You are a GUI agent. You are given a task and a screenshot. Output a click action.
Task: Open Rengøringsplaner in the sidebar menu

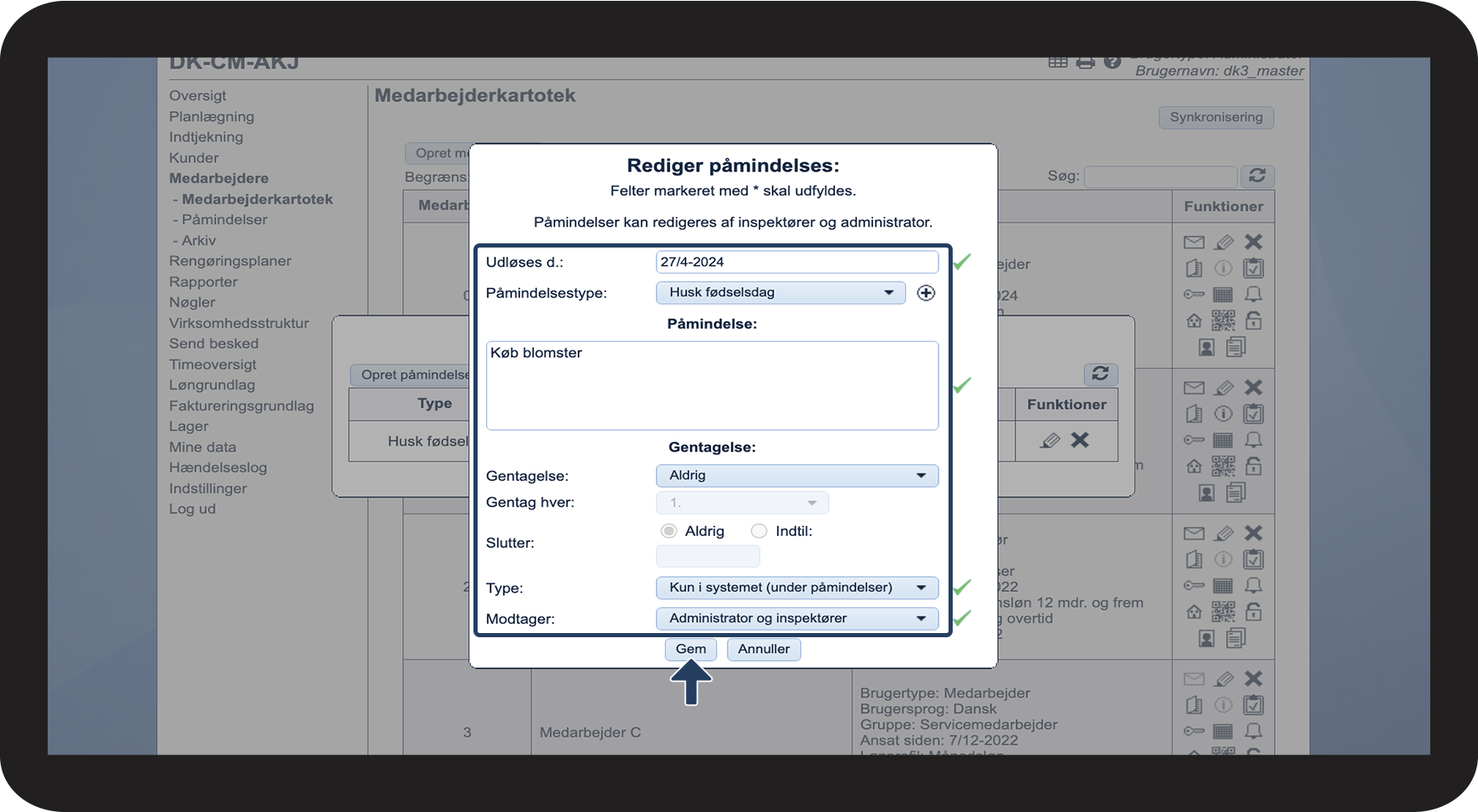230,261
